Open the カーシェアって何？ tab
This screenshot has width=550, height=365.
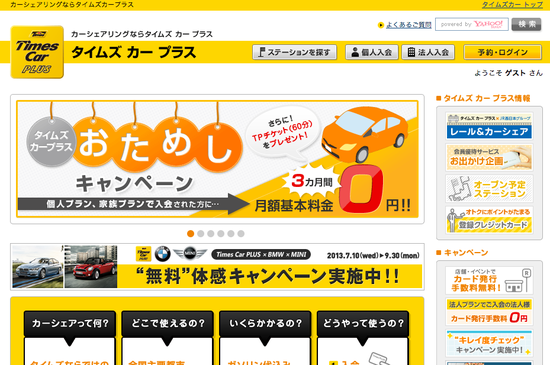70,324
